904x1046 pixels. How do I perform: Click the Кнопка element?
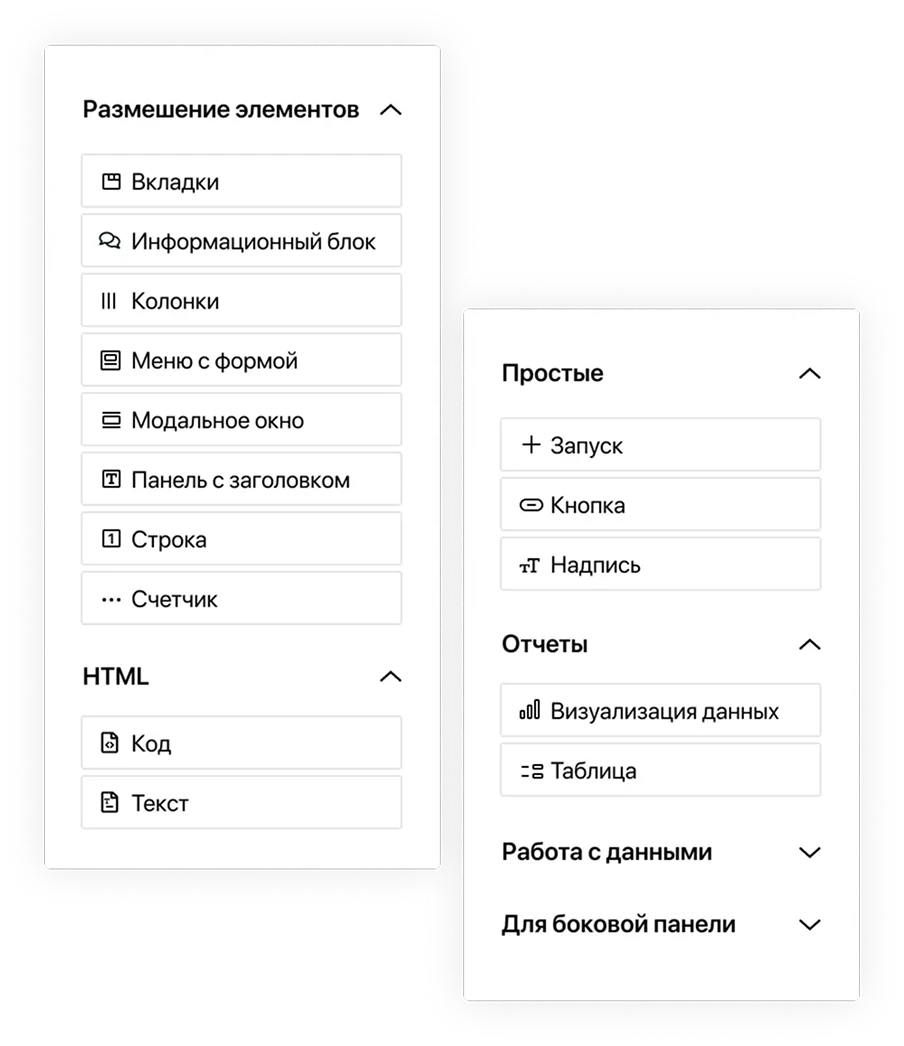click(x=660, y=504)
